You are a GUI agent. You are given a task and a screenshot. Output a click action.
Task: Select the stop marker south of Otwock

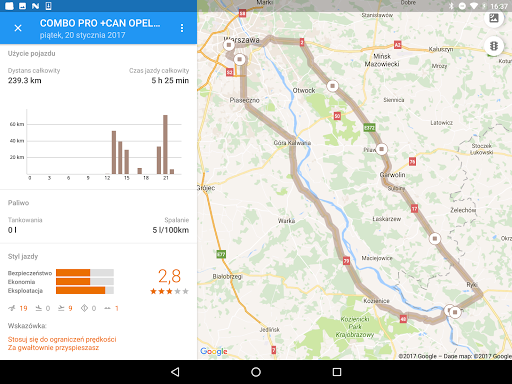pyautogui.click(x=332, y=86)
